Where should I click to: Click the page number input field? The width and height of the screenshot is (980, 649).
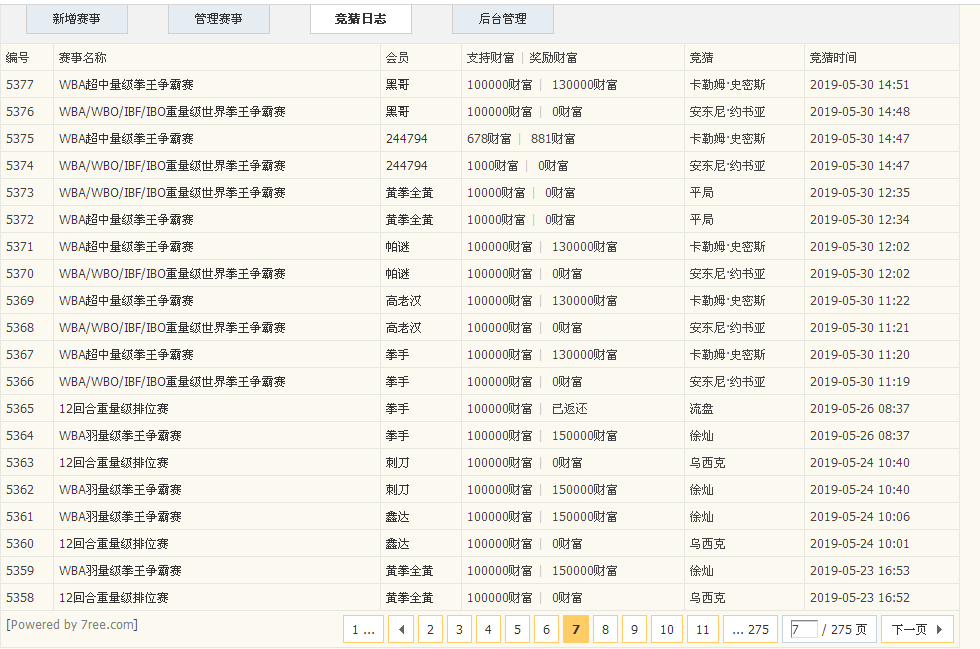pos(804,629)
